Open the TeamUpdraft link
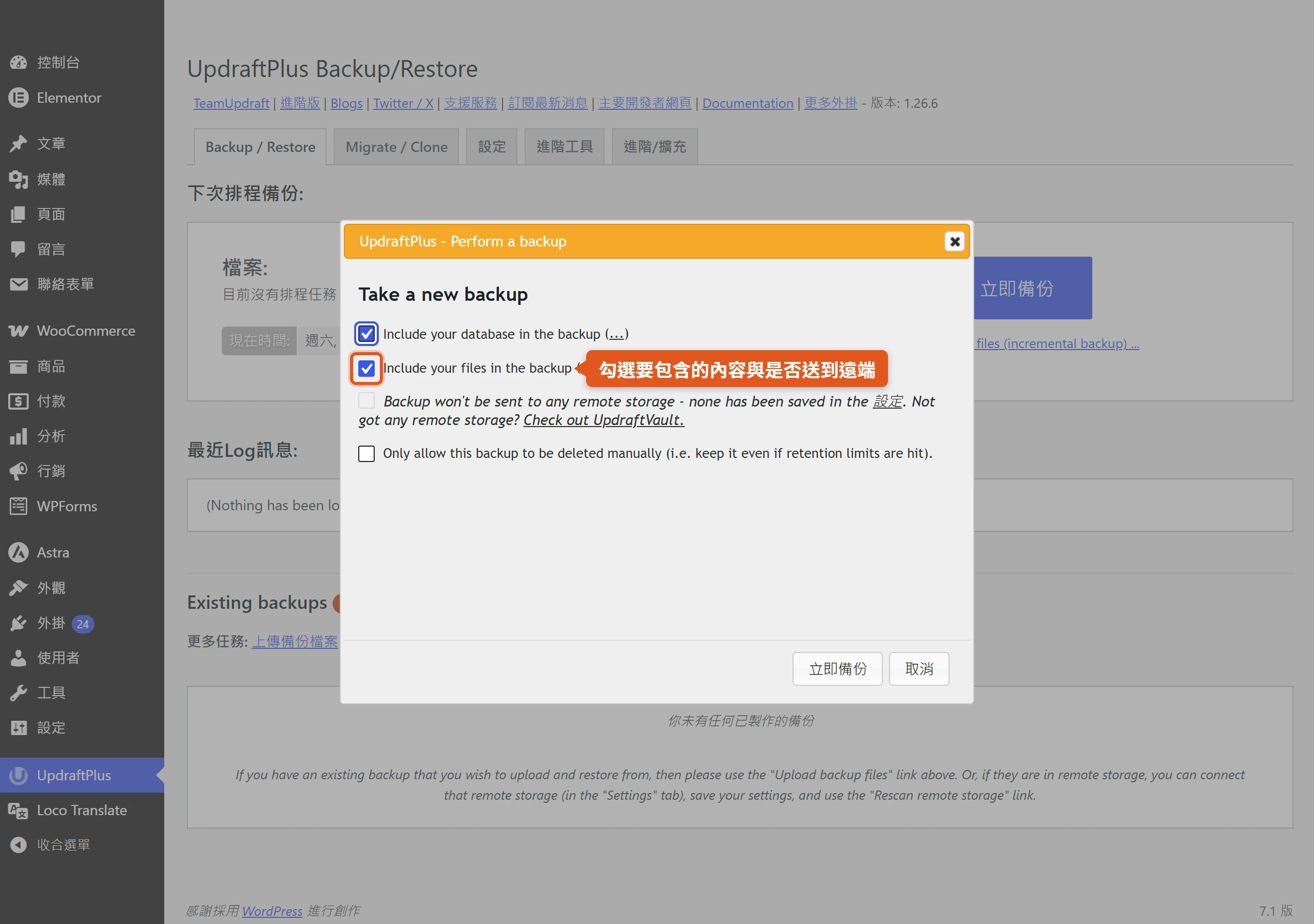Screen dimensions: 1314x924 [231, 103]
